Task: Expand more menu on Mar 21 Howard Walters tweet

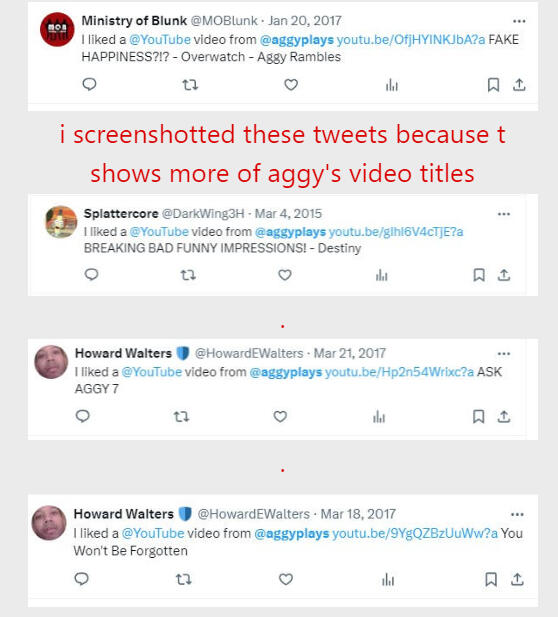Action: pos(504,354)
